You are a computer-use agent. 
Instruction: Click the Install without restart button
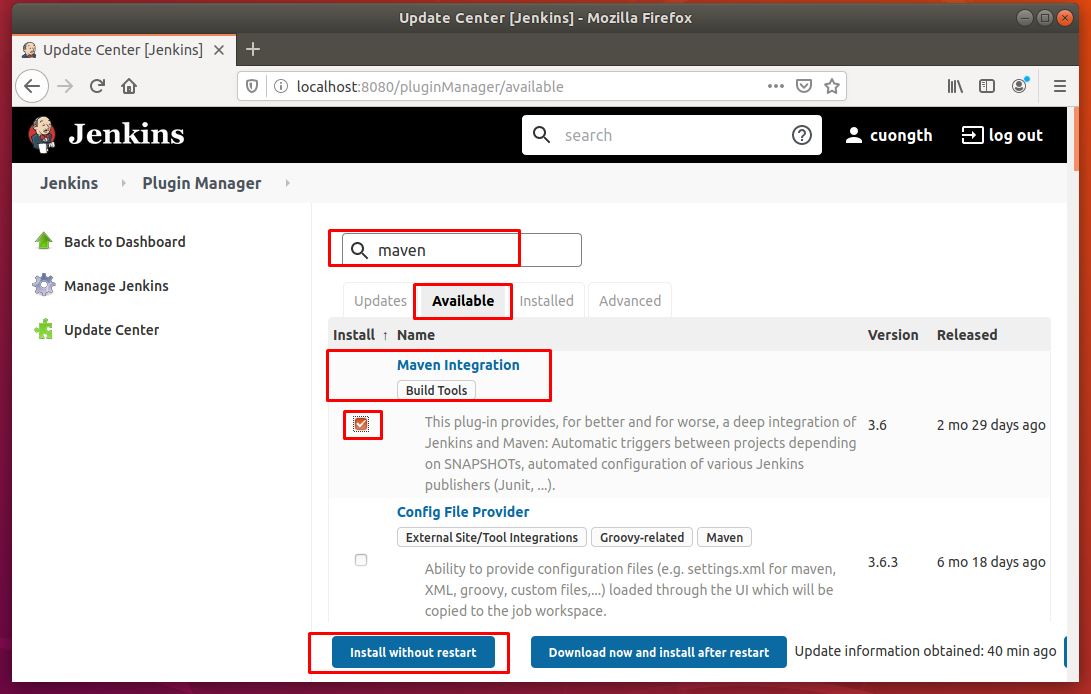pyautogui.click(x=413, y=651)
